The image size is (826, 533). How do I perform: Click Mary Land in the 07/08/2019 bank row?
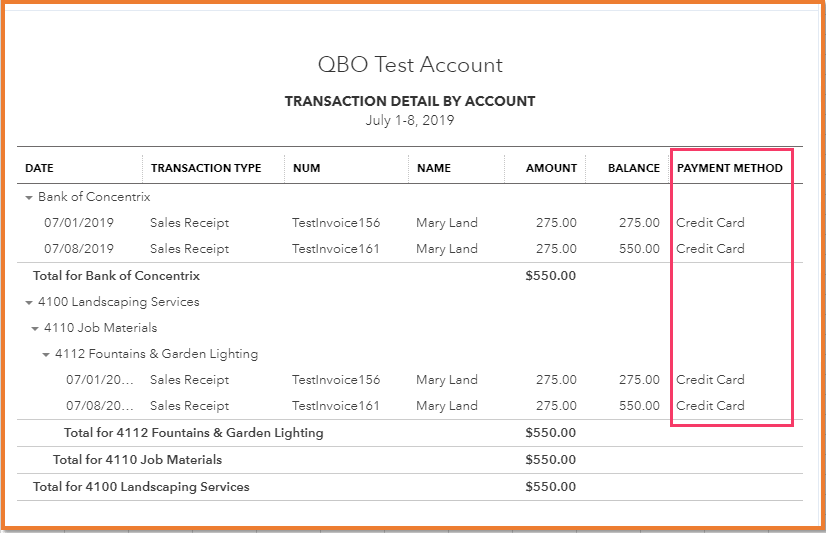(447, 249)
